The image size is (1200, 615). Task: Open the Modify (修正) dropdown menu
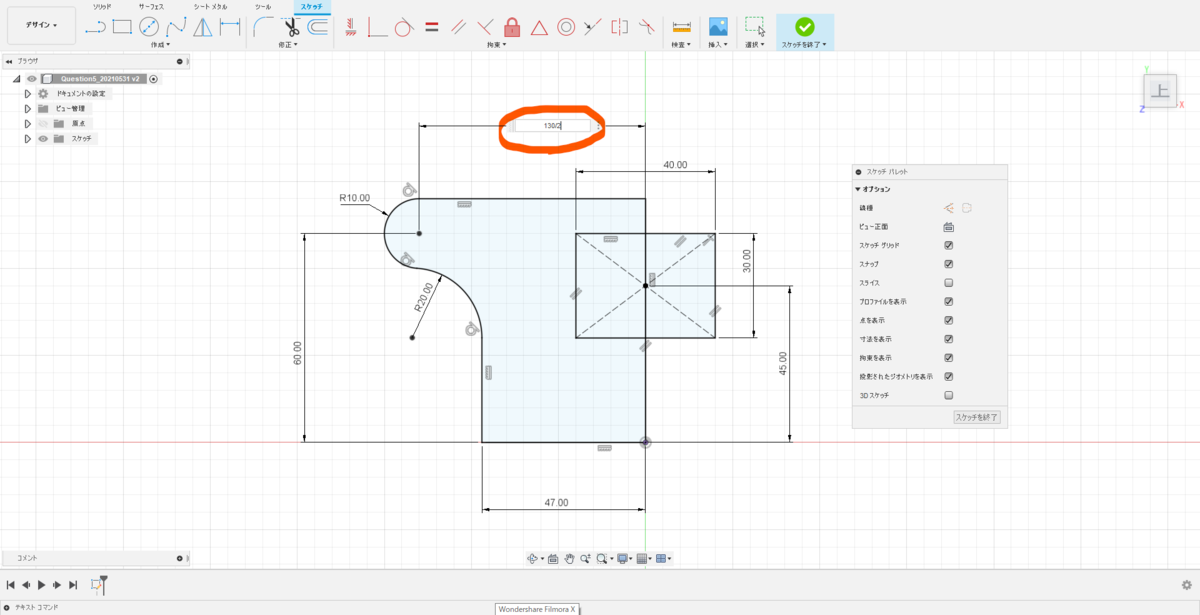click(x=290, y=45)
